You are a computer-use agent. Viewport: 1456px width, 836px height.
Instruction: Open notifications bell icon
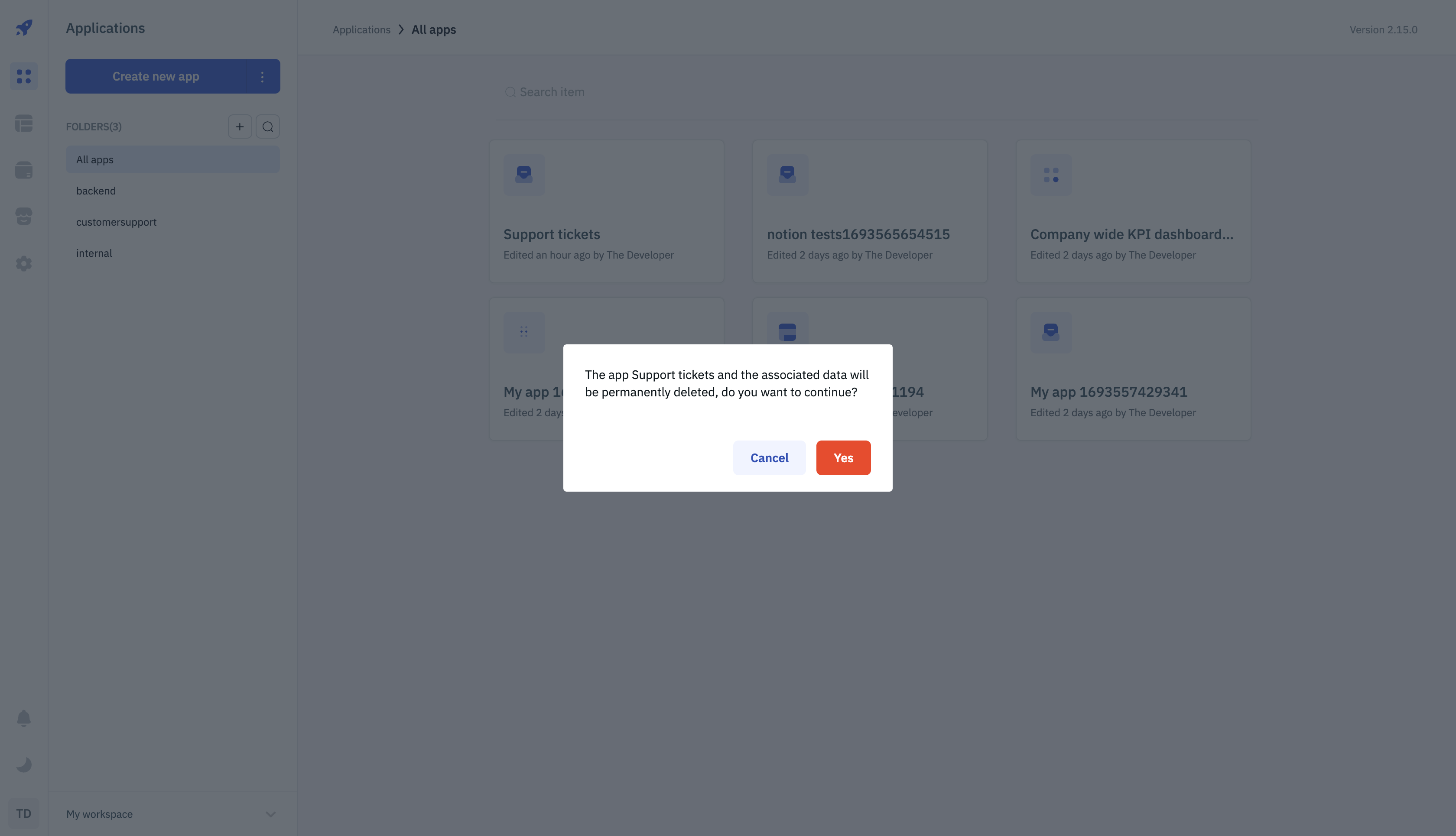tap(23, 718)
